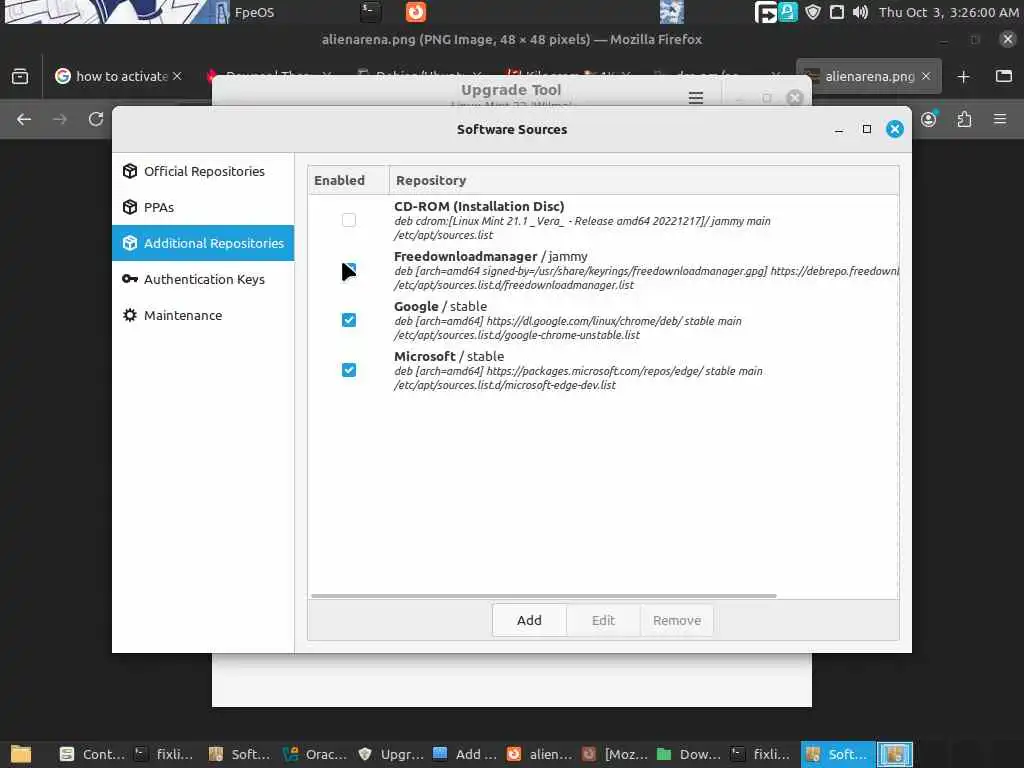The width and height of the screenshot is (1024, 768).
Task: Switch to the 'Add ...' taskbar window
Action: click(465, 754)
